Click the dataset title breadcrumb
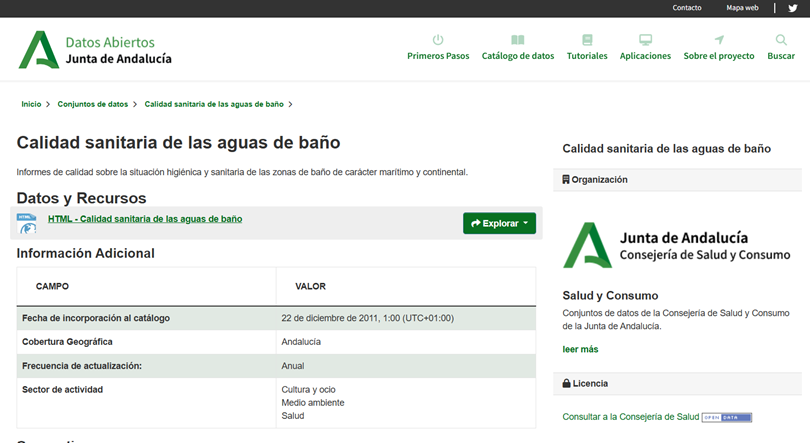Screen dimensions: 810x443 tap(214, 104)
